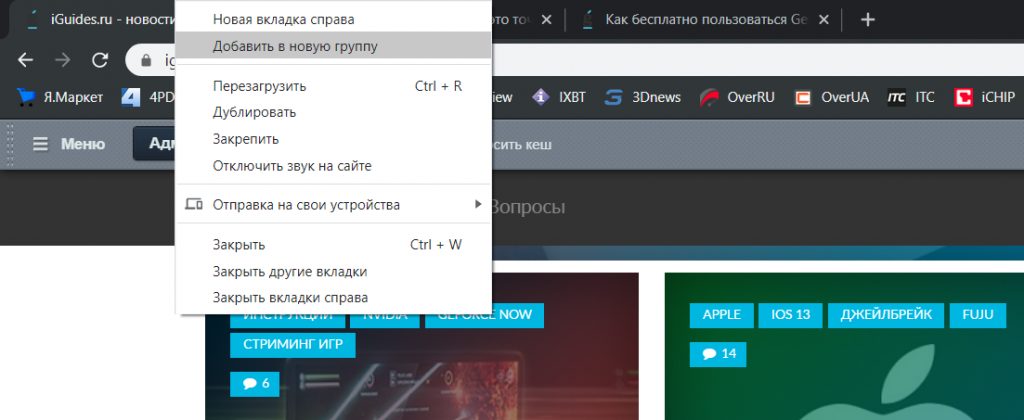Click the IOS 13 tag

point(790,315)
